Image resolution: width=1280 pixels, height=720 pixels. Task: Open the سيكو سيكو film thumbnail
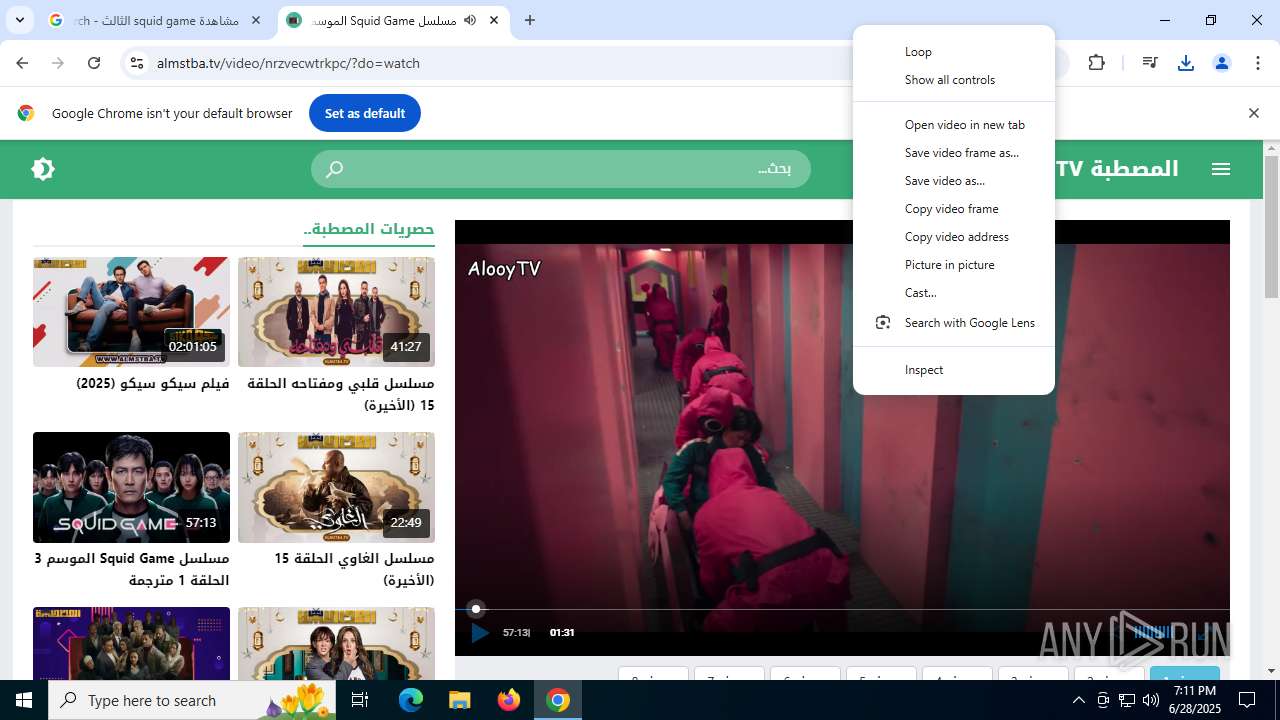131,312
